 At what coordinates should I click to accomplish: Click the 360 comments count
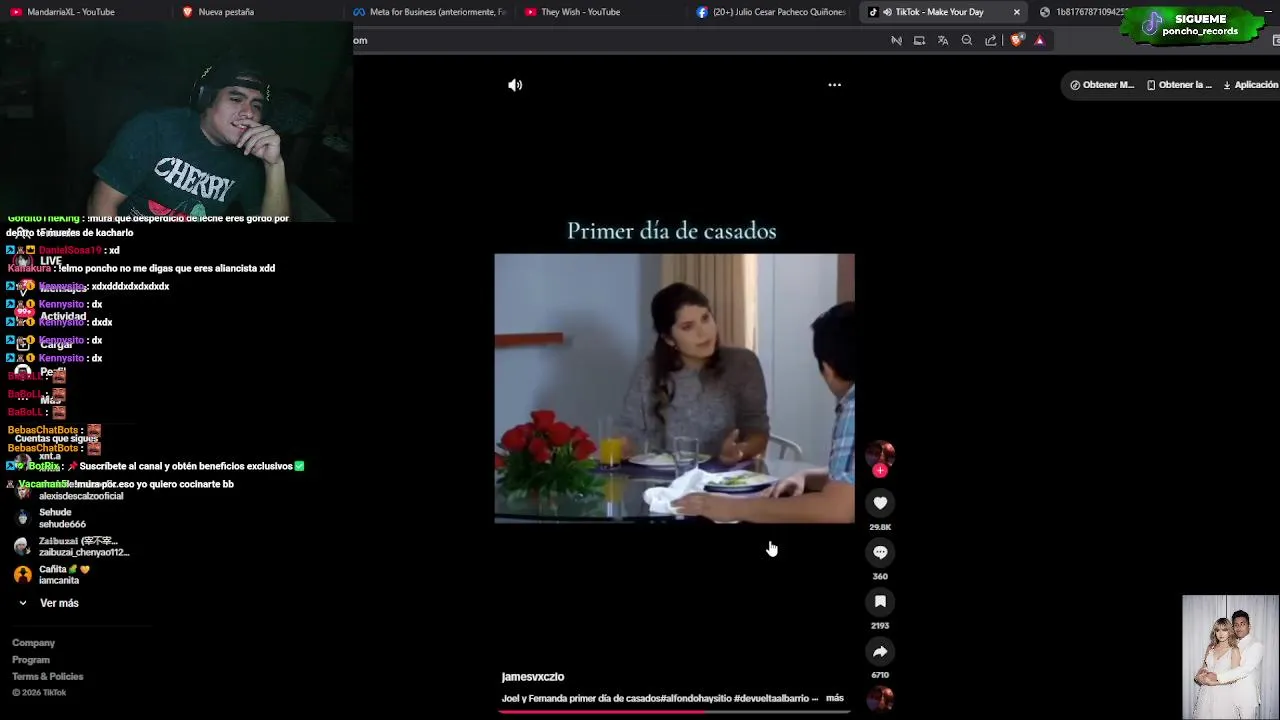tap(880, 576)
